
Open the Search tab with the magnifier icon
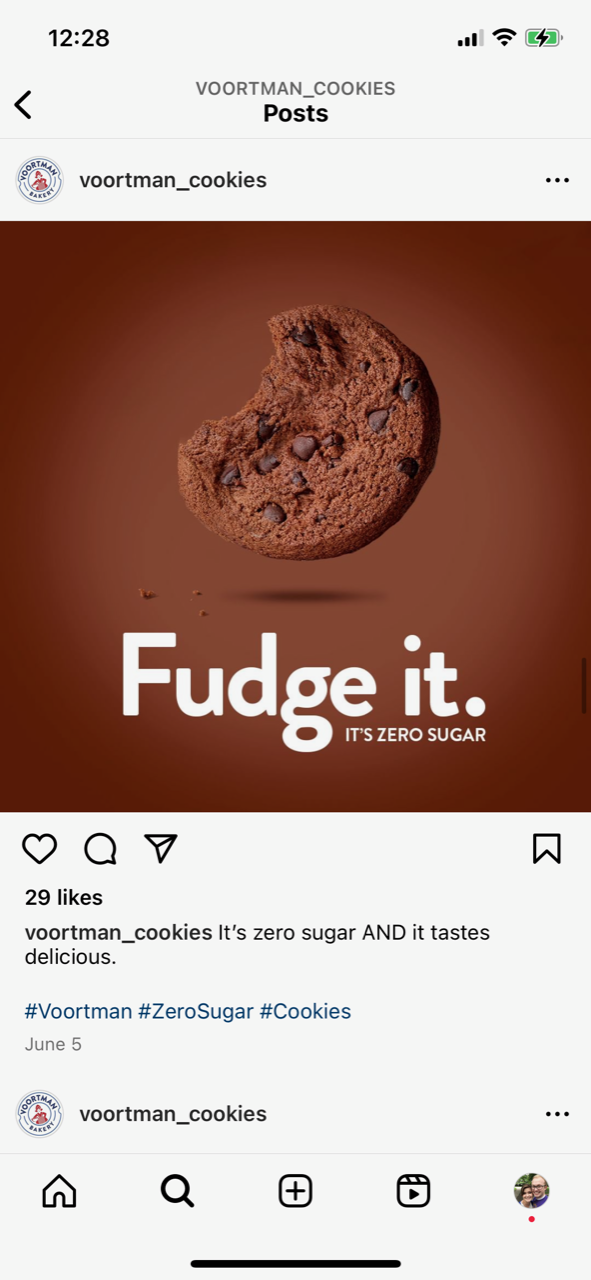click(177, 1191)
